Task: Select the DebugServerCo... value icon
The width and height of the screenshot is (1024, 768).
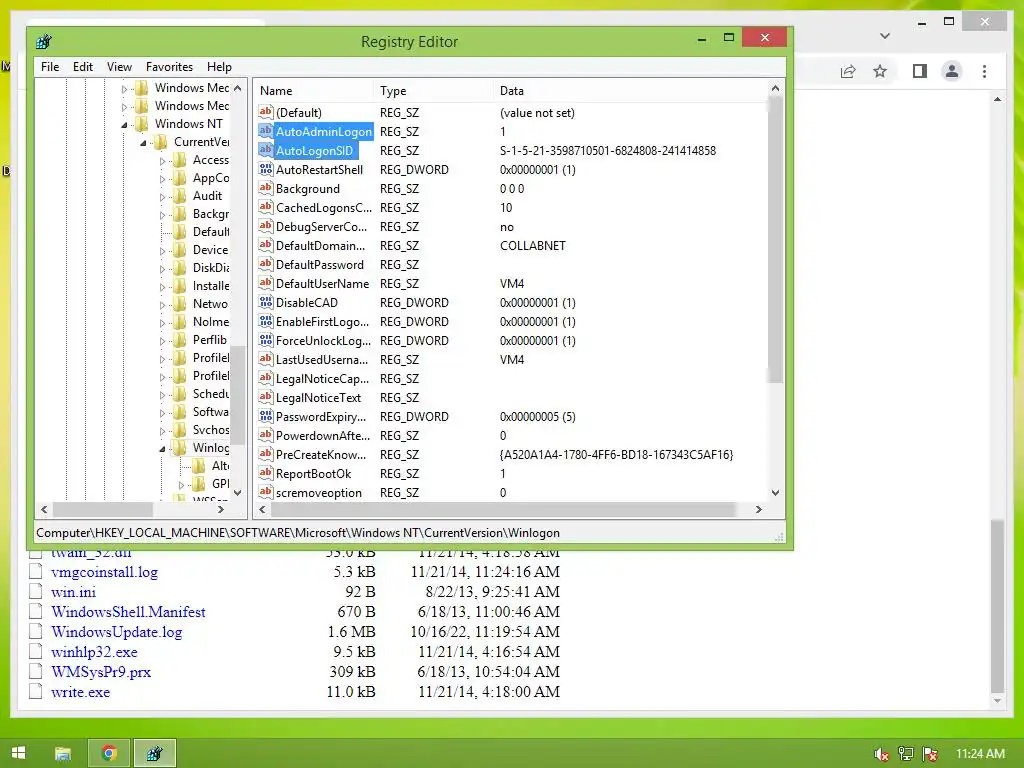Action: pos(265,226)
